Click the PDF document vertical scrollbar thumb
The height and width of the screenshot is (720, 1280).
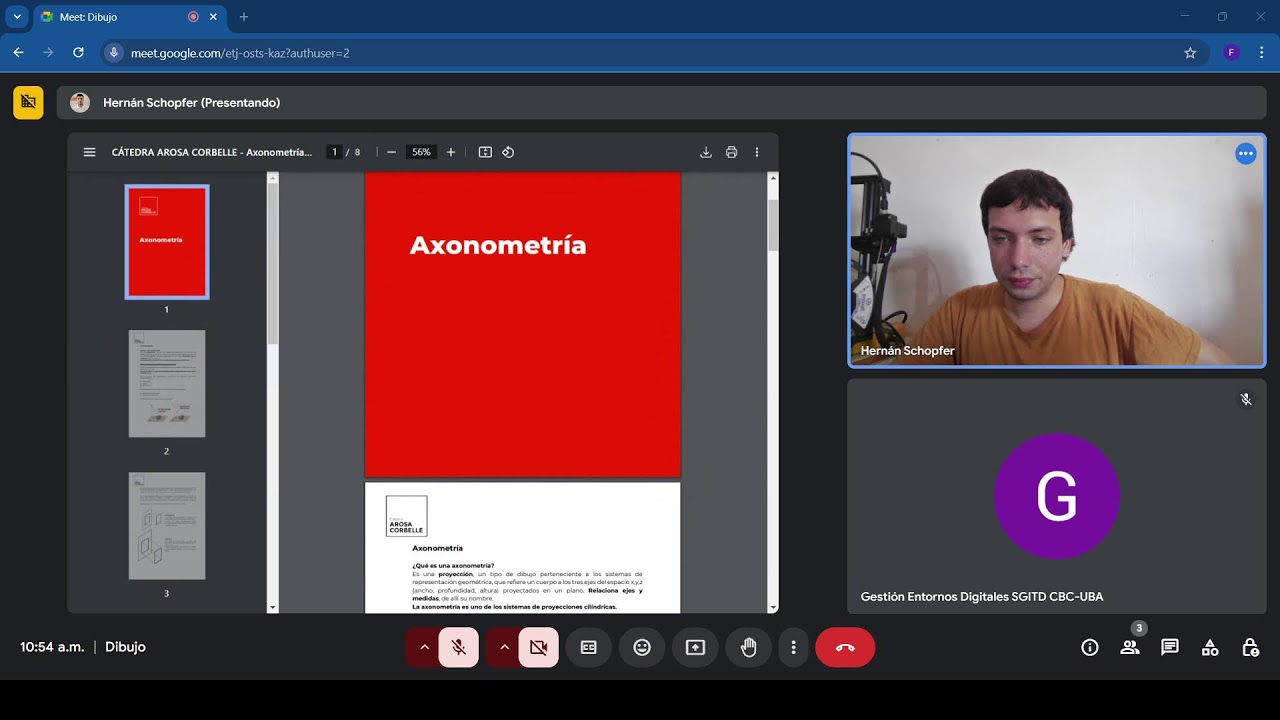(772, 225)
